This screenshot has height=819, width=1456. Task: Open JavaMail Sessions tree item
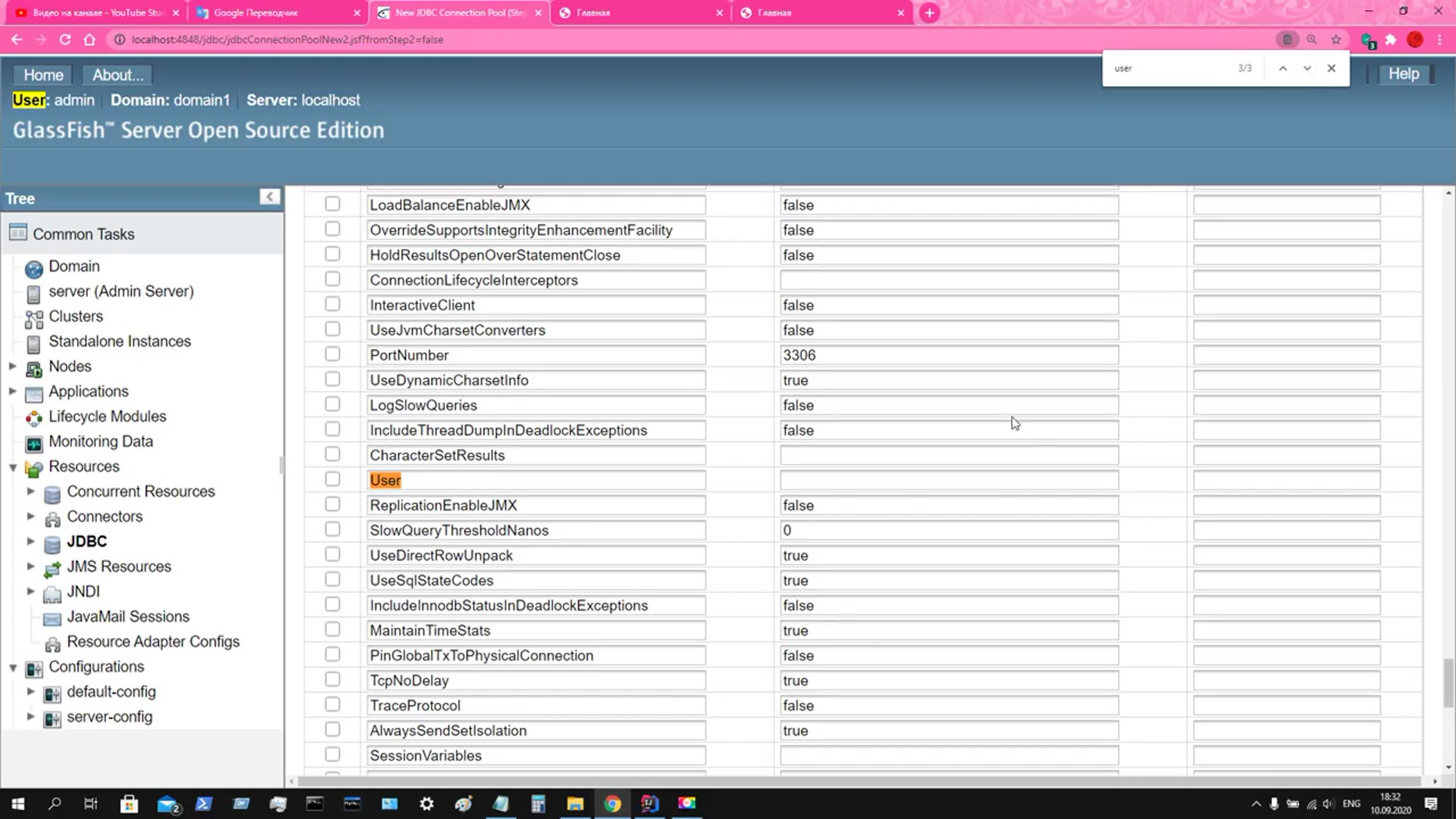[128, 616]
